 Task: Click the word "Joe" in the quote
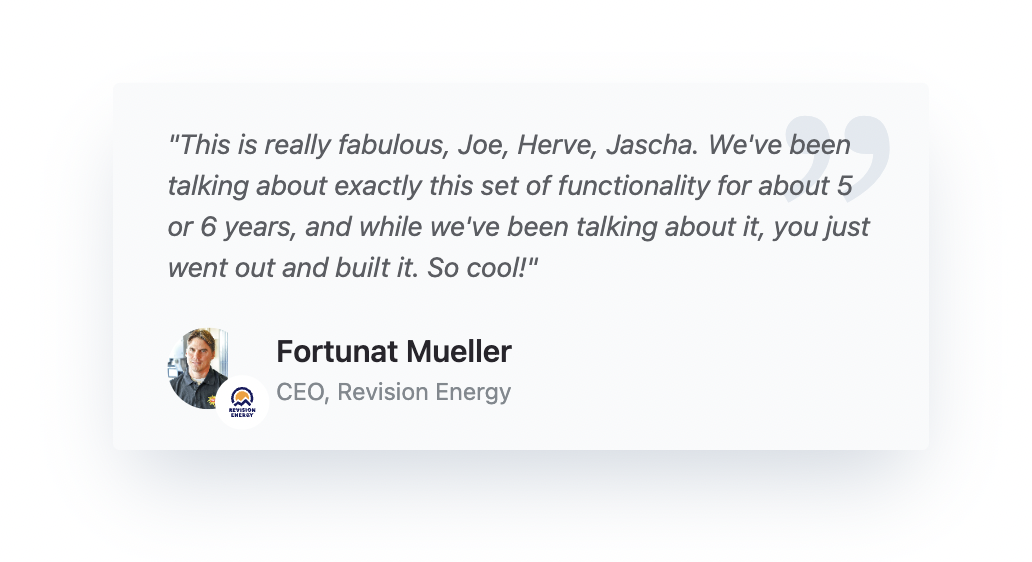click(x=481, y=144)
